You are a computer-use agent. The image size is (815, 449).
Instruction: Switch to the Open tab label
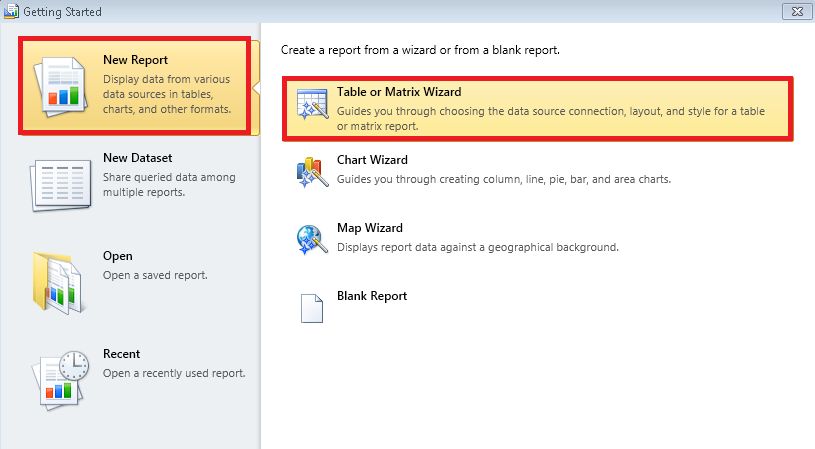(x=117, y=256)
